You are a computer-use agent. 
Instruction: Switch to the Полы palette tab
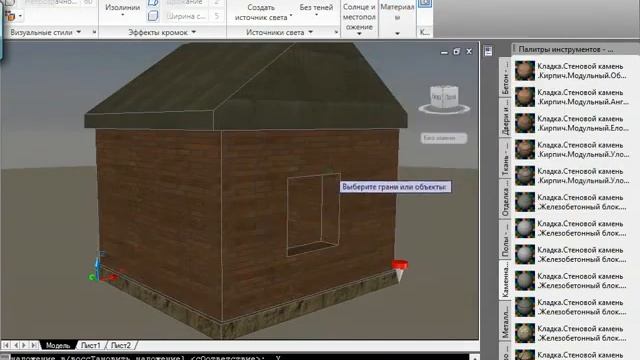pos(505,240)
